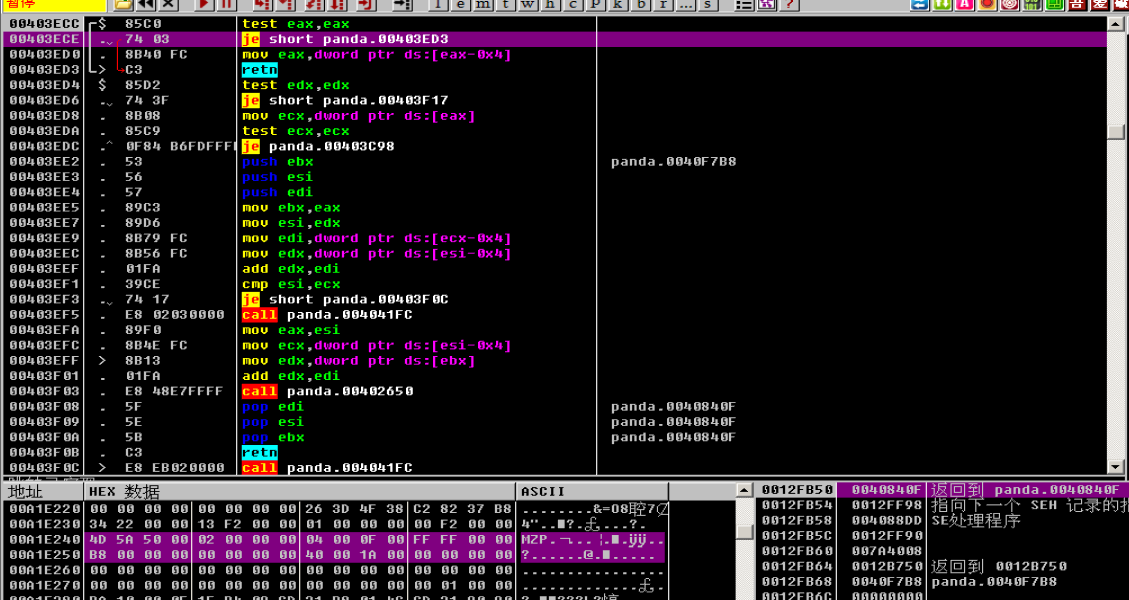
Task: Click comment 'panda.0040F7B8' in disassembly
Action: coord(673,162)
